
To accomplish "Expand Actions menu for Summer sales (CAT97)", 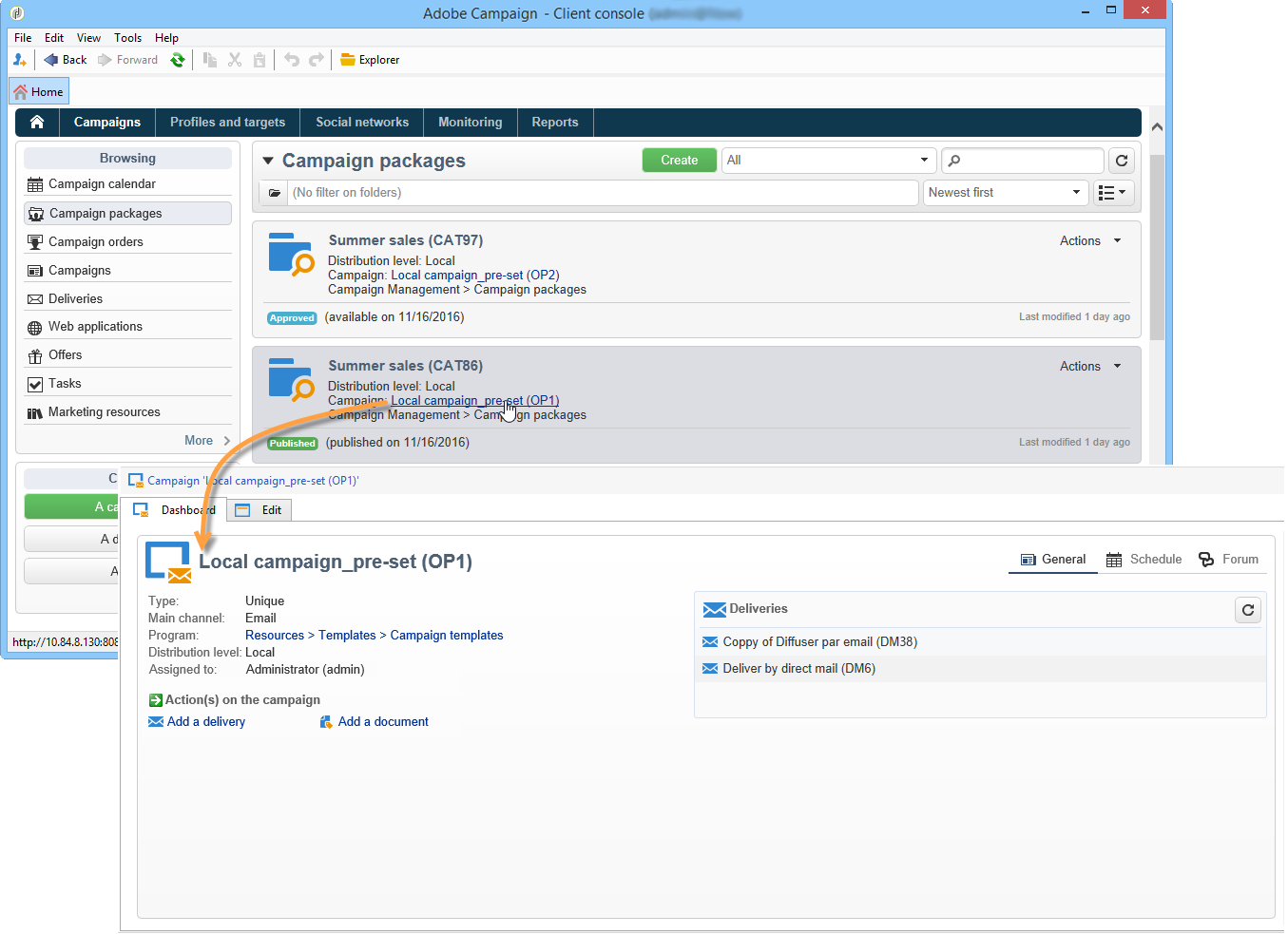I will point(1091,241).
